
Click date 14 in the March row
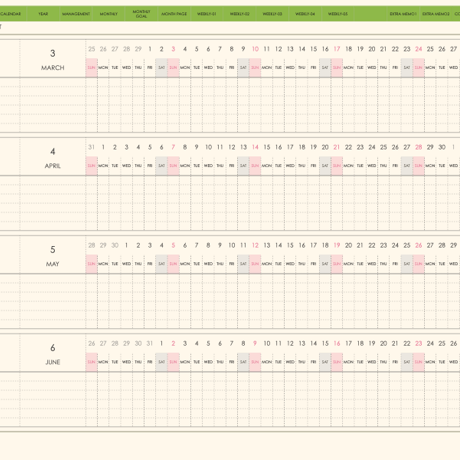click(x=302, y=49)
